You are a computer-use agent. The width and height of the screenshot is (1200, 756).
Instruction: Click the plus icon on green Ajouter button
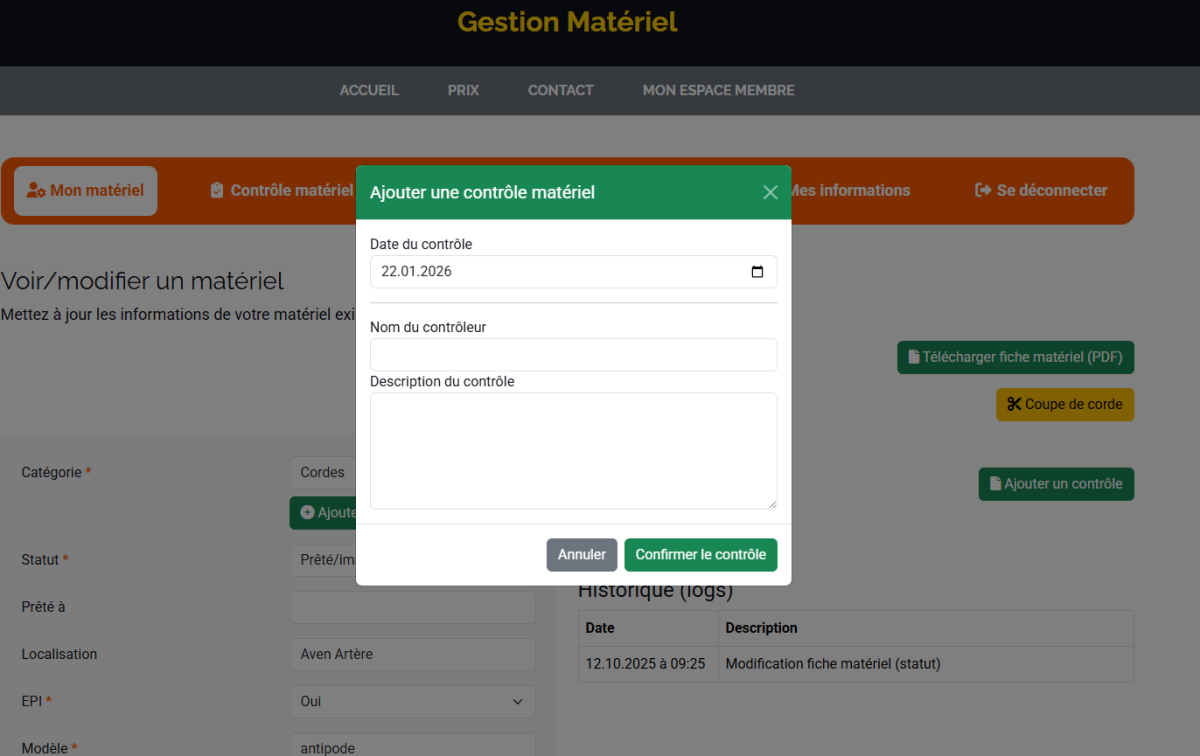307,513
